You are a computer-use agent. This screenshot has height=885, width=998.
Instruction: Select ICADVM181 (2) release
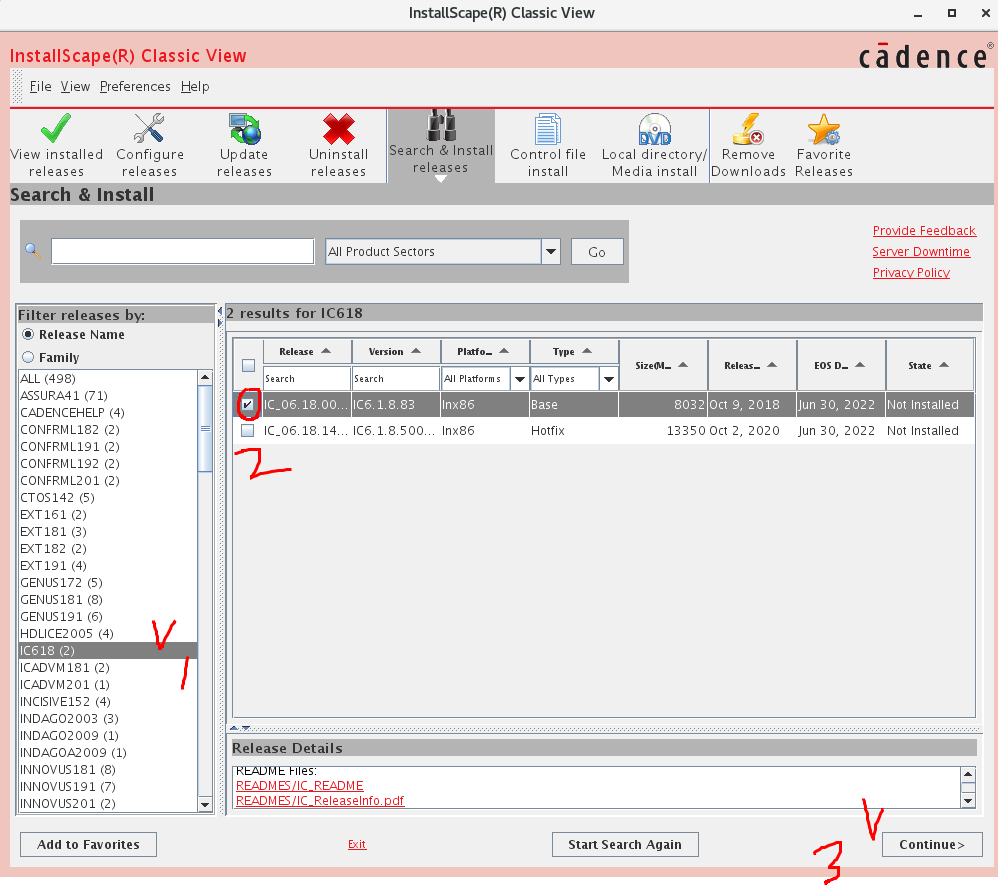coord(108,668)
